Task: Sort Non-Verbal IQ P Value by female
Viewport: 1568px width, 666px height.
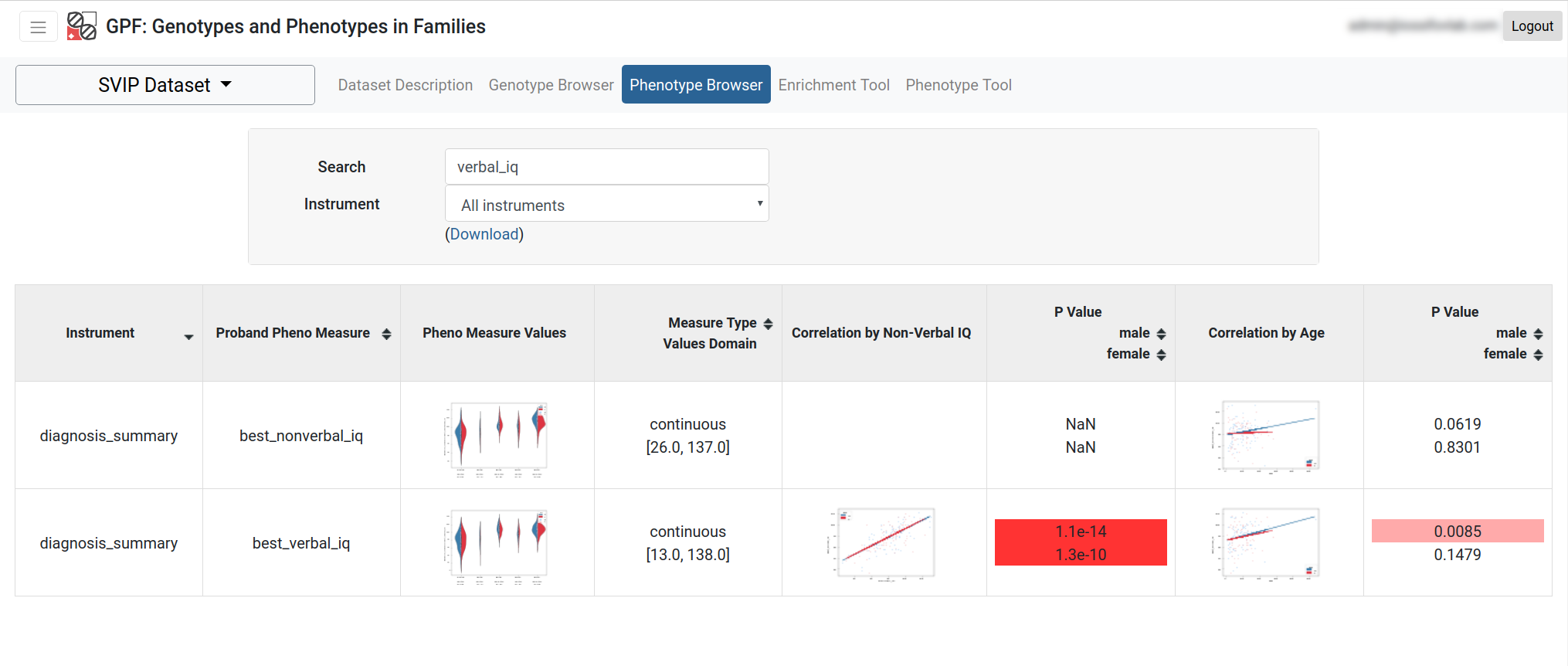Action: pos(1161,355)
